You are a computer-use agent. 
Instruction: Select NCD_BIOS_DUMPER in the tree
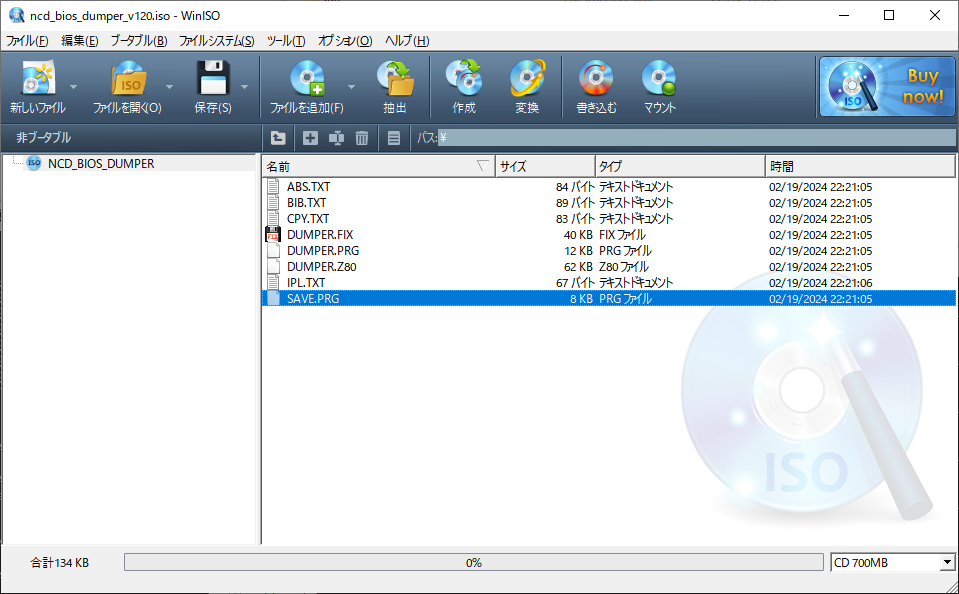(x=101, y=164)
